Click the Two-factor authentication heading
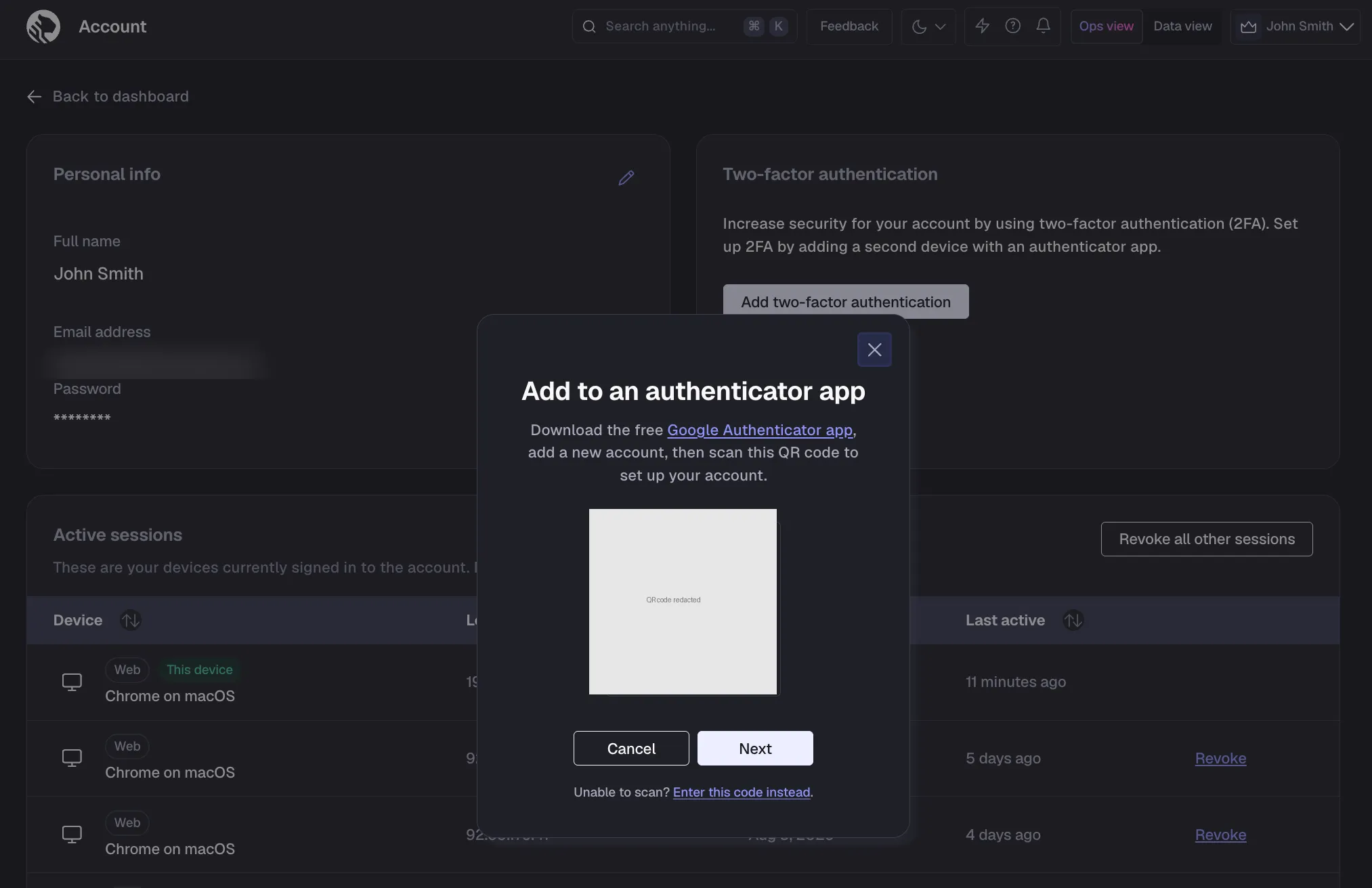The height and width of the screenshot is (888, 1372). click(830, 175)
